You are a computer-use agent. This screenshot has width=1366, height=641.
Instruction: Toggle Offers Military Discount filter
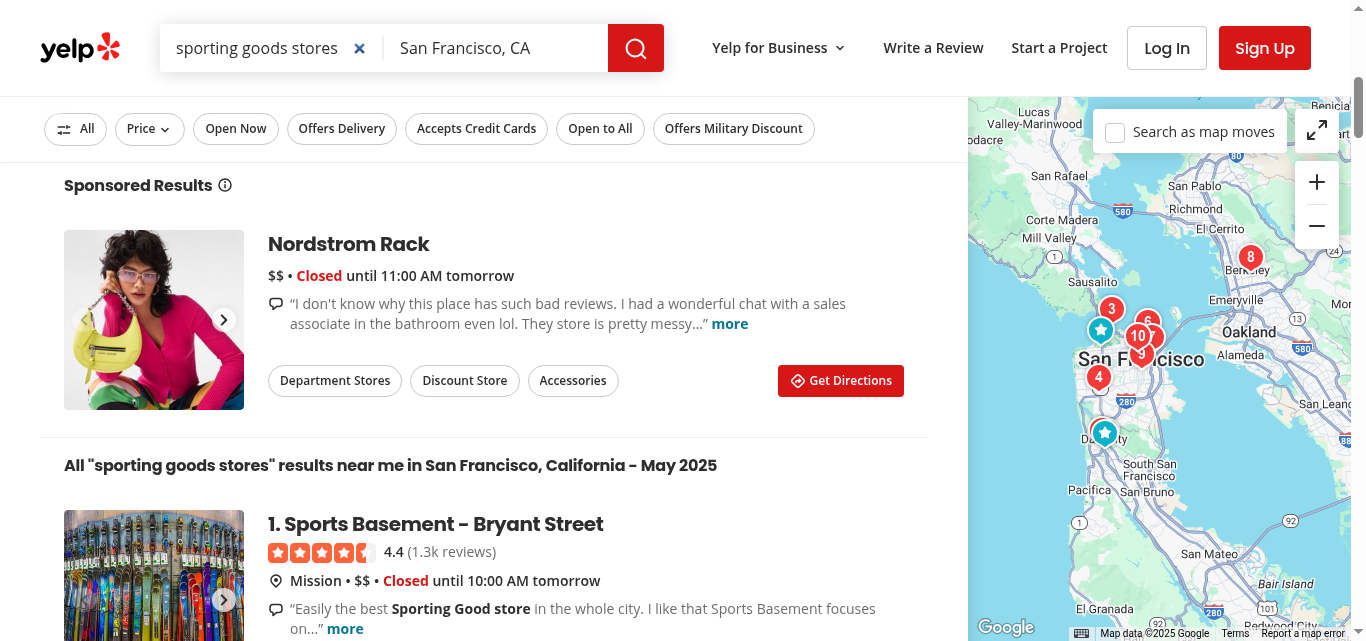733,129
